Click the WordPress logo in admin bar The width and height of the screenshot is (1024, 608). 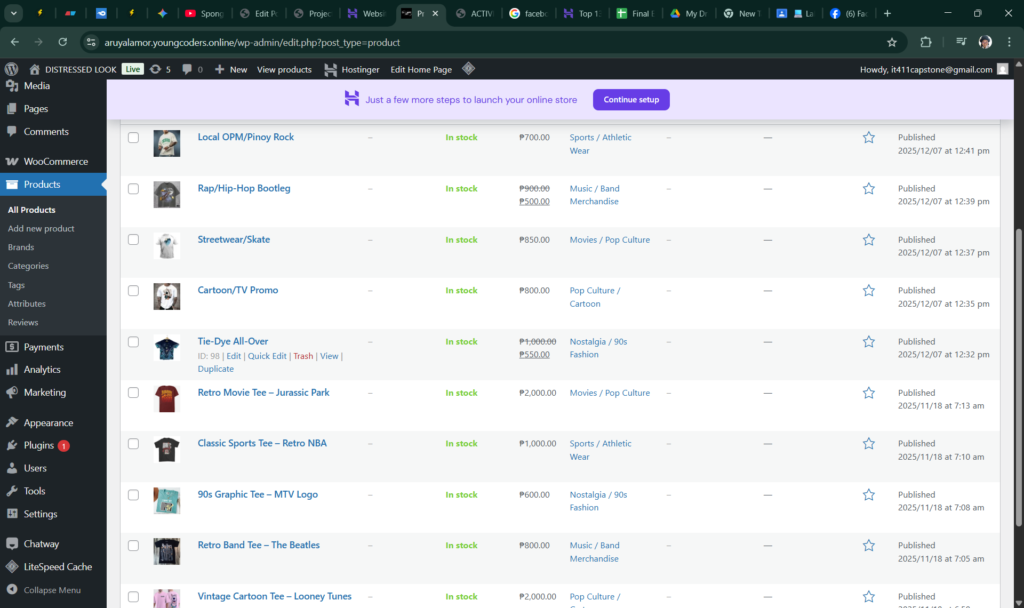12,69
